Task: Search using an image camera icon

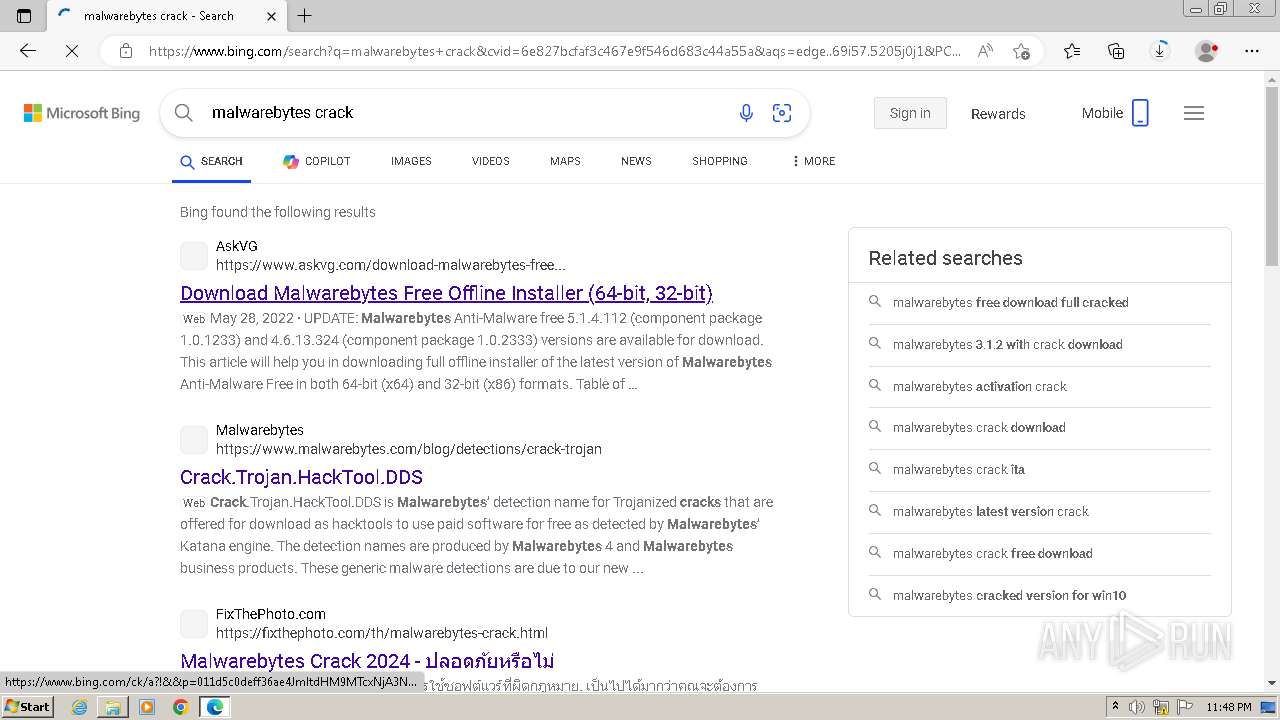Action: 782,113
